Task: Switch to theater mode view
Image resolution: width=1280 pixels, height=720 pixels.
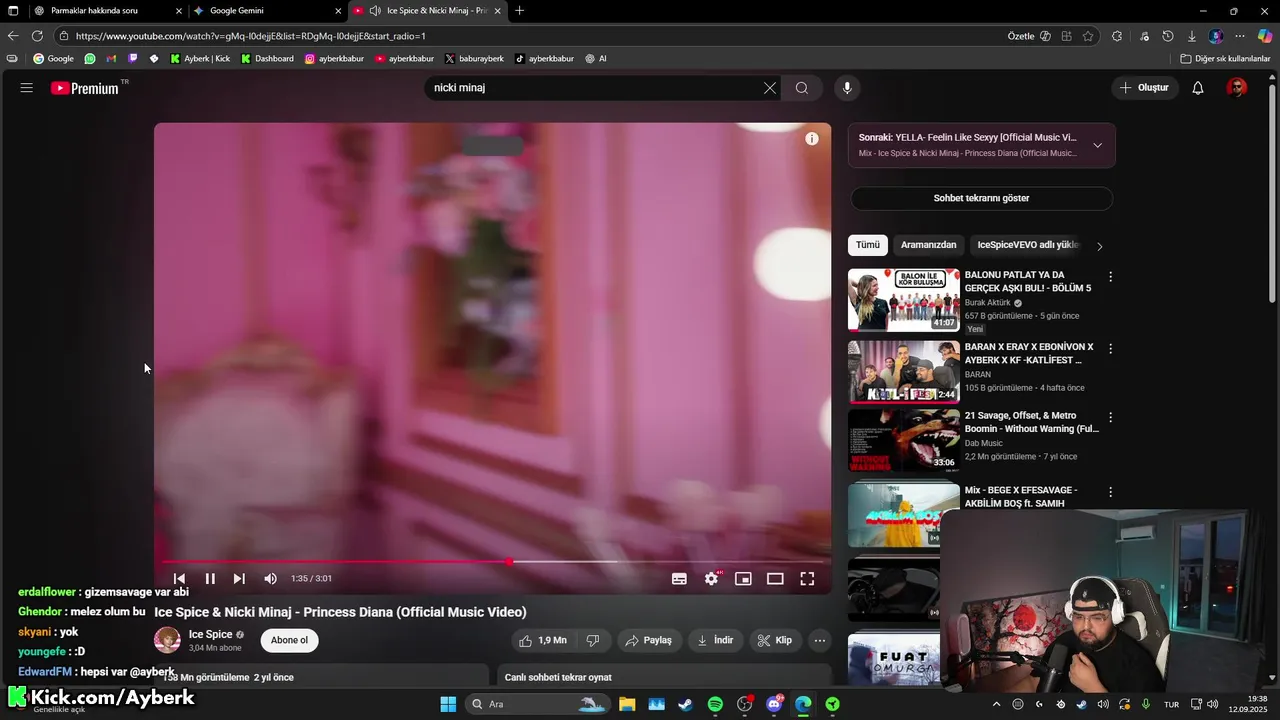Action: (x=775, y=578)
